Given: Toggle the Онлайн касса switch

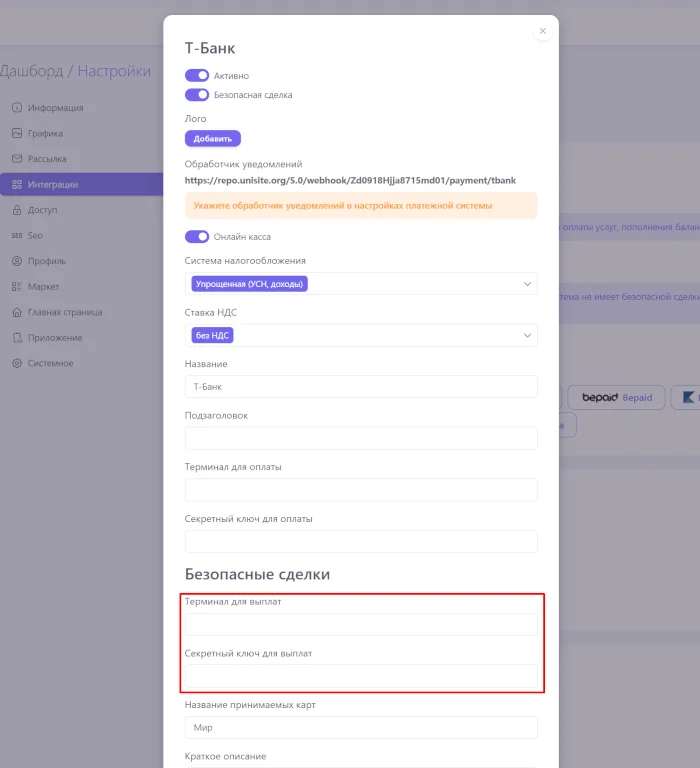Looking at the screenshot, I should (x=197, y=237).
